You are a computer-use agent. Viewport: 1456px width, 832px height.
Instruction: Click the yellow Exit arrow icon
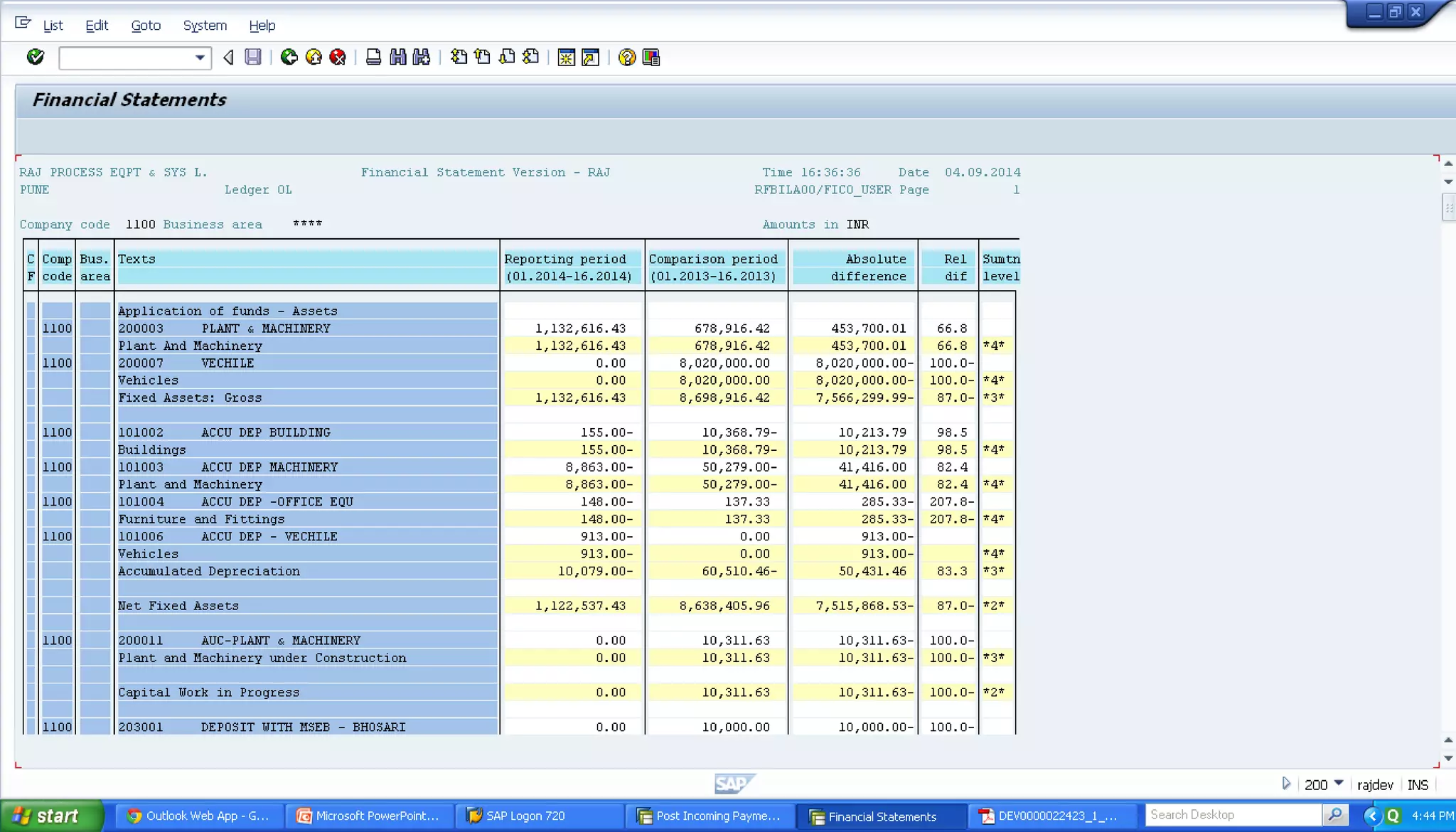click(314, 57)
